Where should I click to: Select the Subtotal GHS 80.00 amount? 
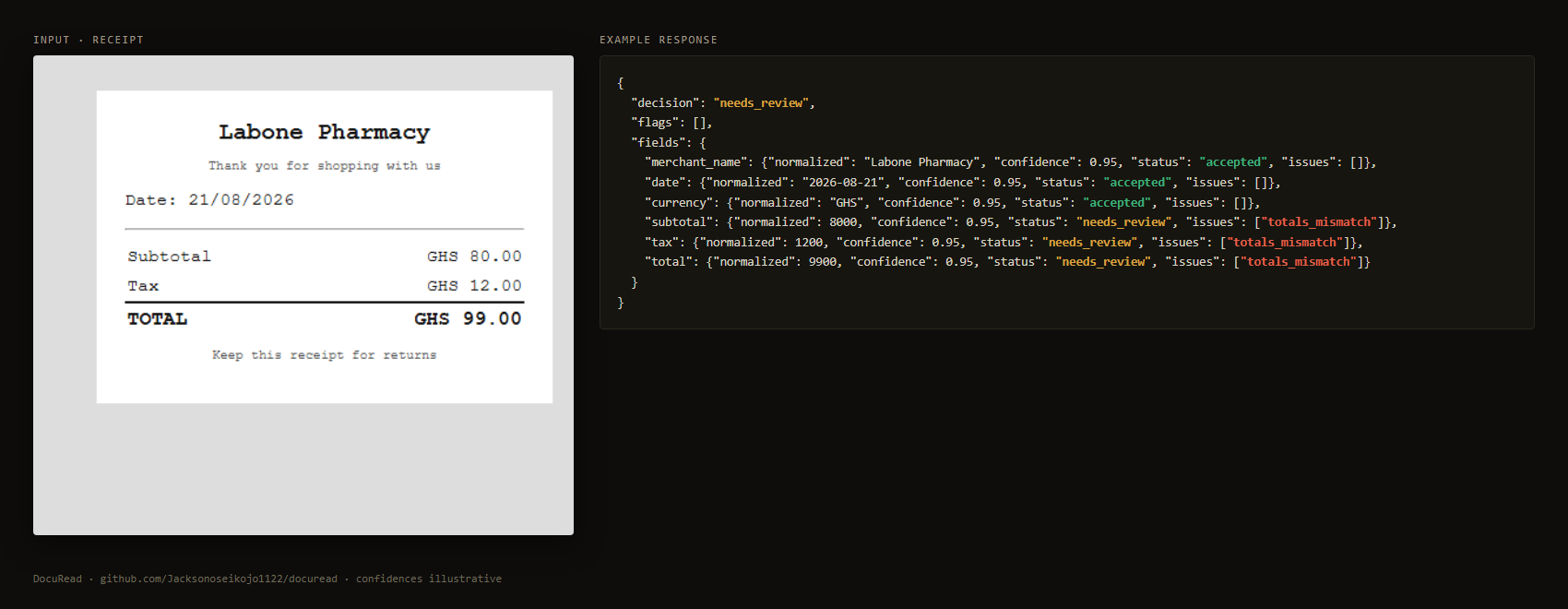point(474,257)
